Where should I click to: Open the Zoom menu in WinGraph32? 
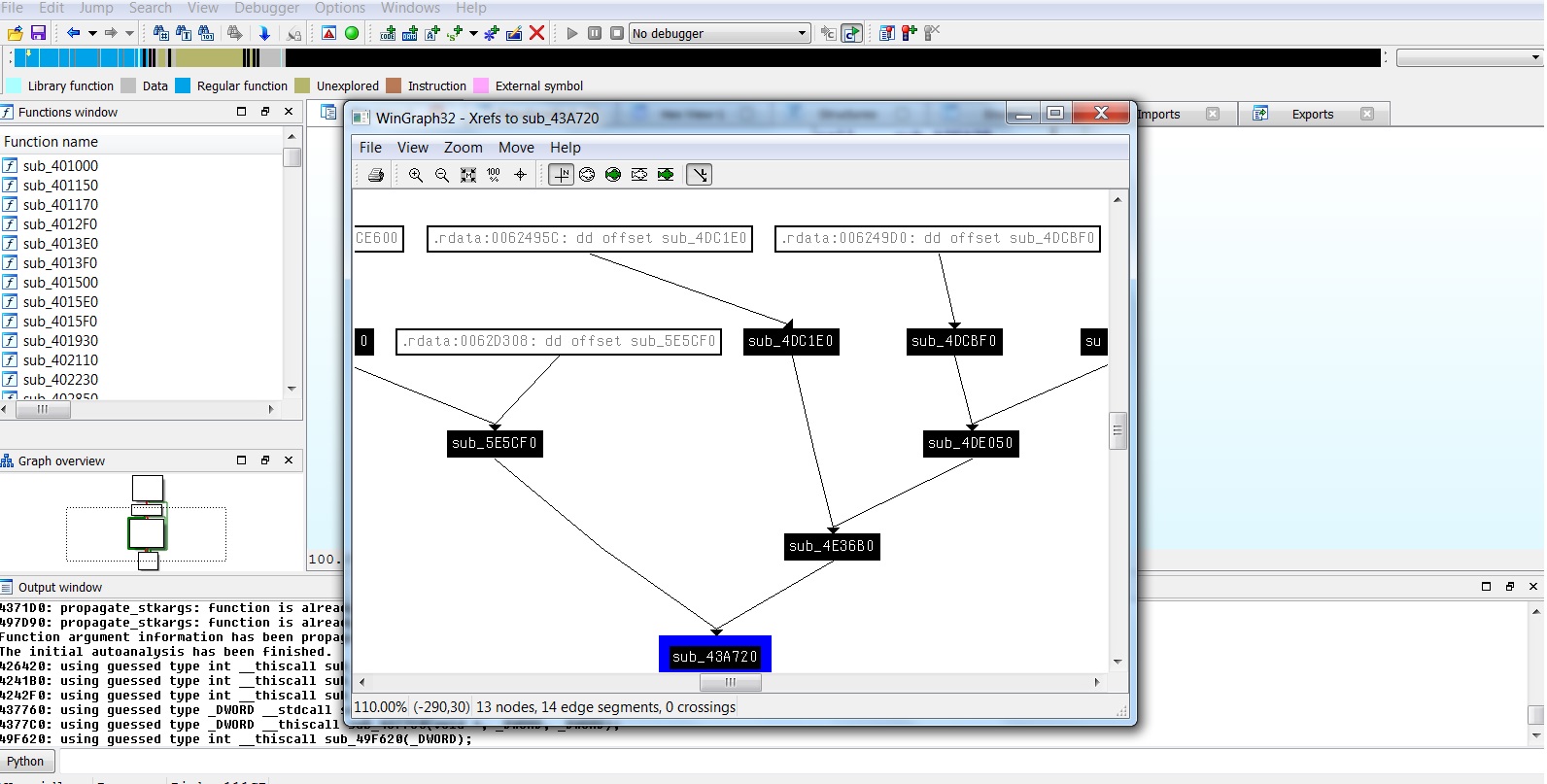click(x=463, y=148)
